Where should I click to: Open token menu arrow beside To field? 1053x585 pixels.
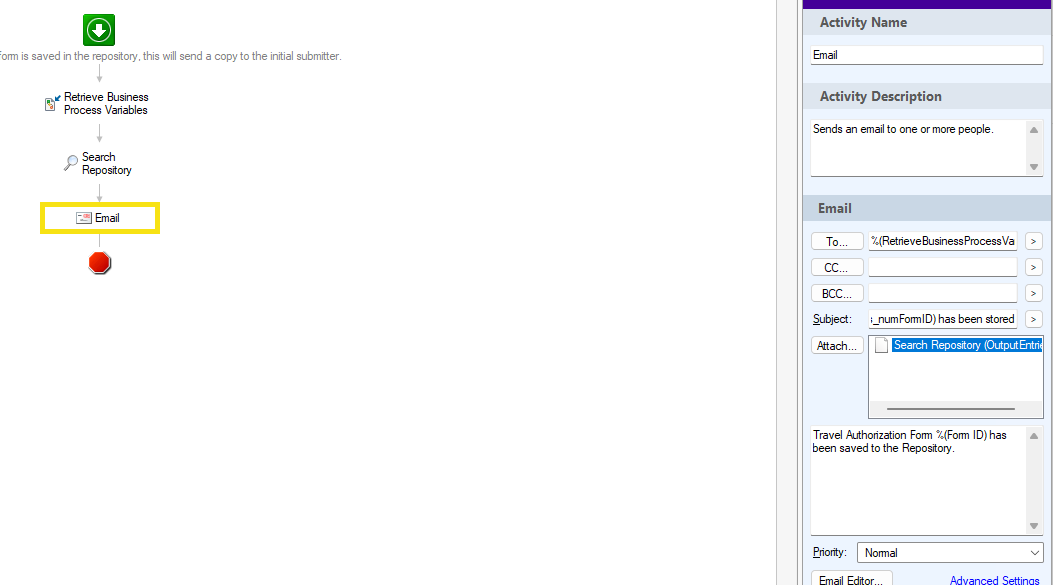[x=1034, y=241]
